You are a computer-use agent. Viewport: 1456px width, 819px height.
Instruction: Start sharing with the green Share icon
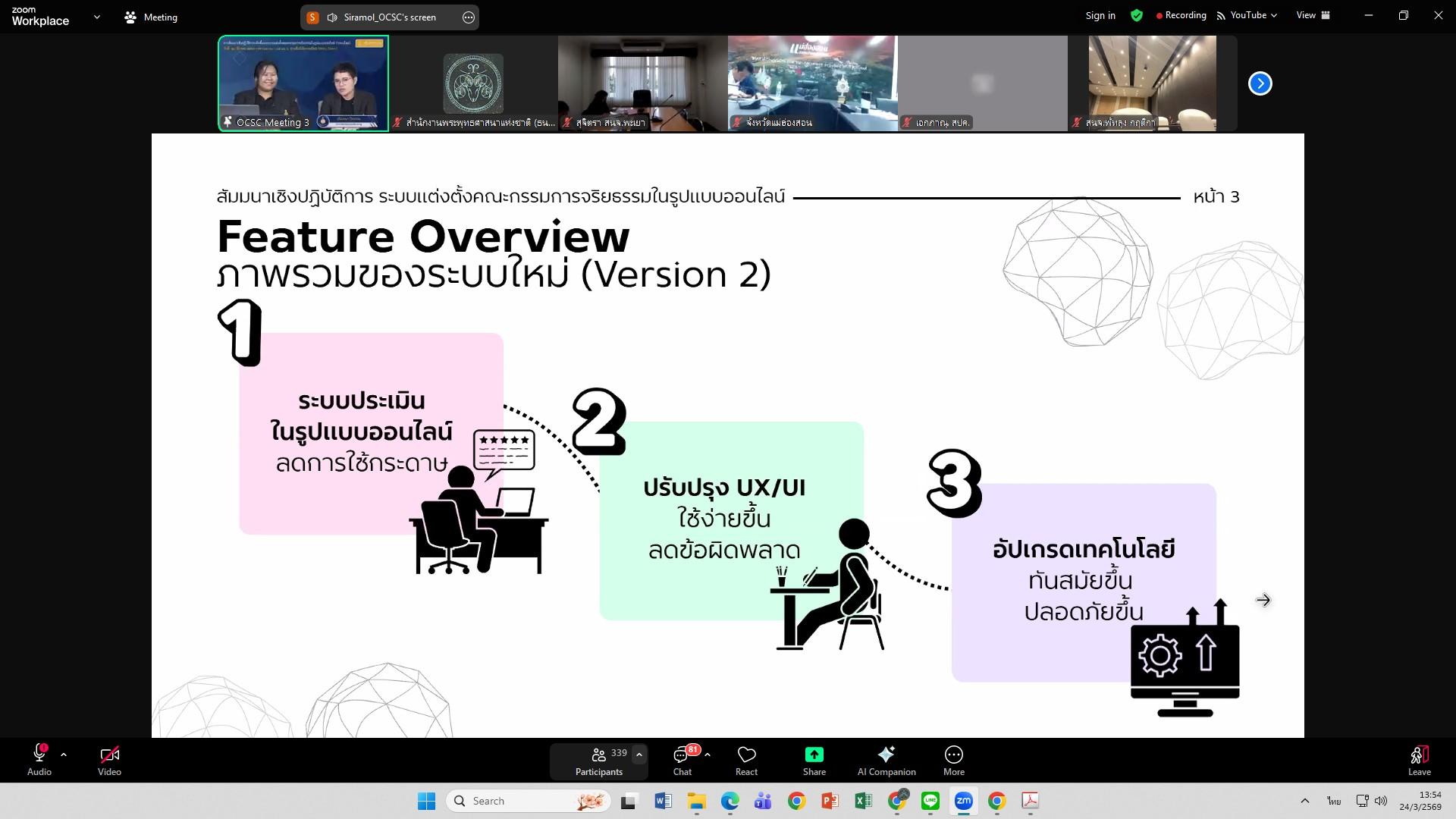click(814, 761)
